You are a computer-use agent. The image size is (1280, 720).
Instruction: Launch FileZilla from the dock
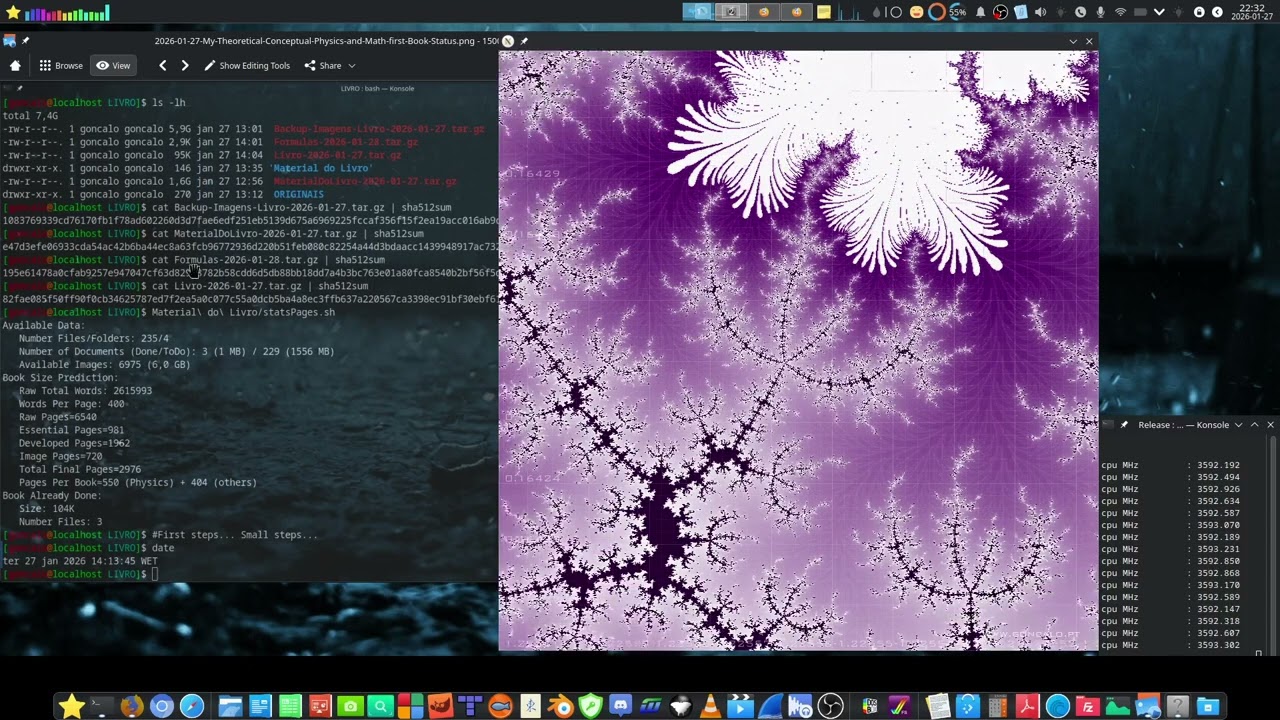pyautogui.click(x=1087, y=707)
